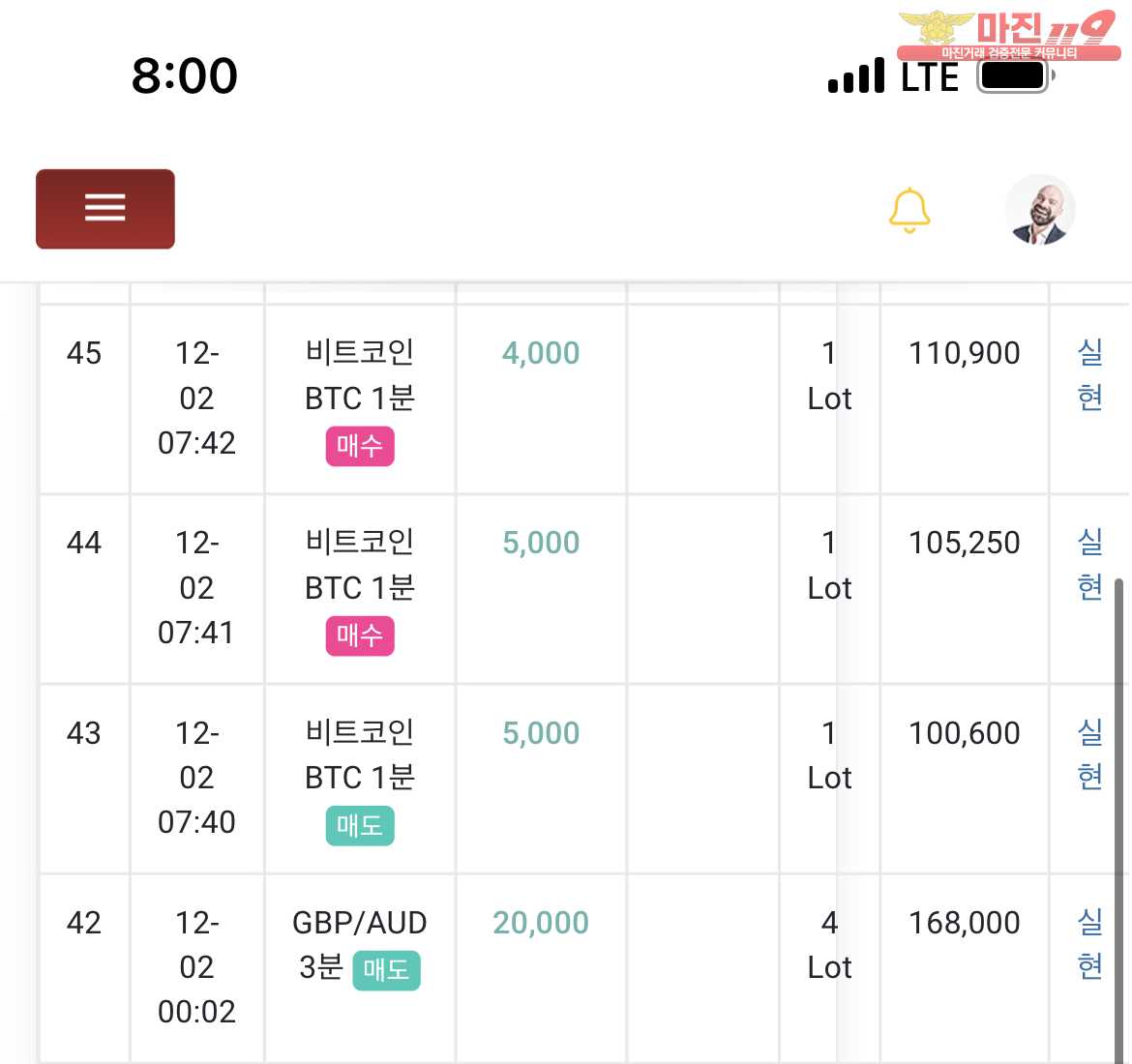Tap the teal 매도 badge beside GBP/AUD 3분
Image resolution: width=1132 pixels, height=1064 pixels.
[x=386, y=970]
